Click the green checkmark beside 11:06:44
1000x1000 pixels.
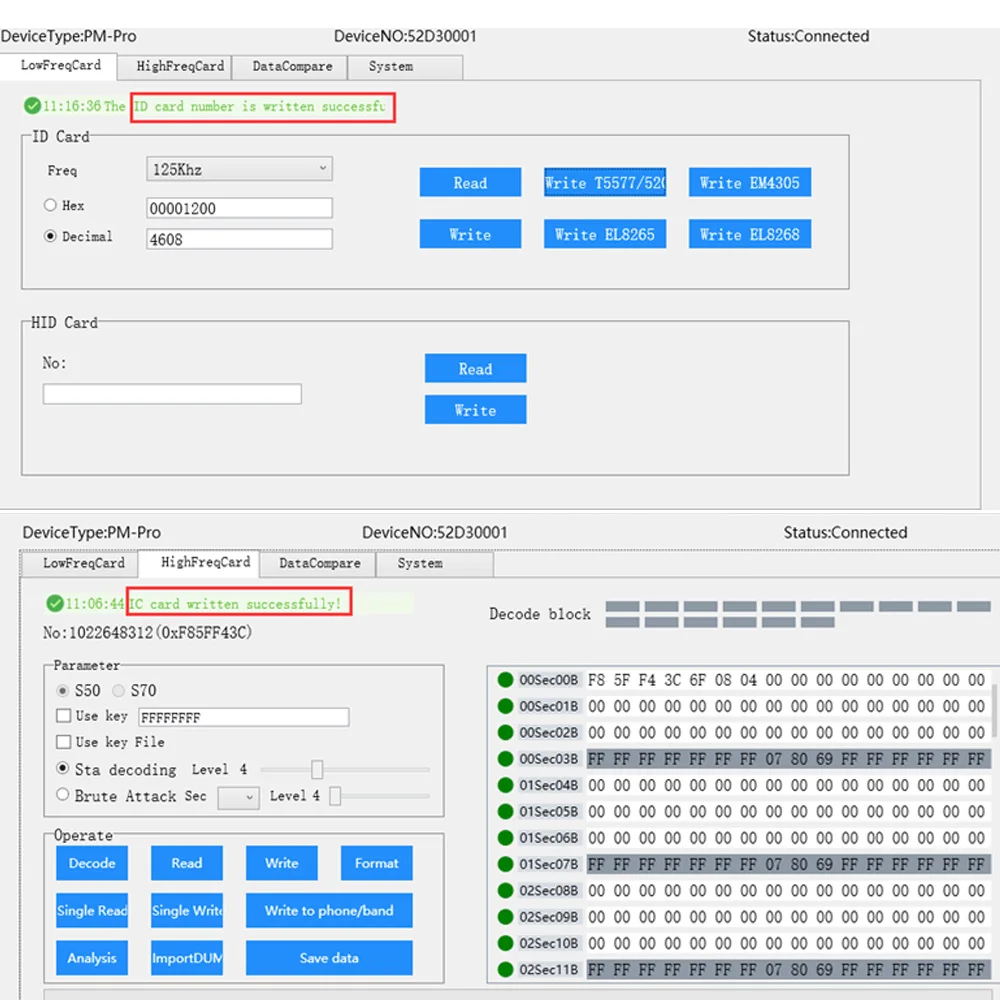click(x=55, y=604)
